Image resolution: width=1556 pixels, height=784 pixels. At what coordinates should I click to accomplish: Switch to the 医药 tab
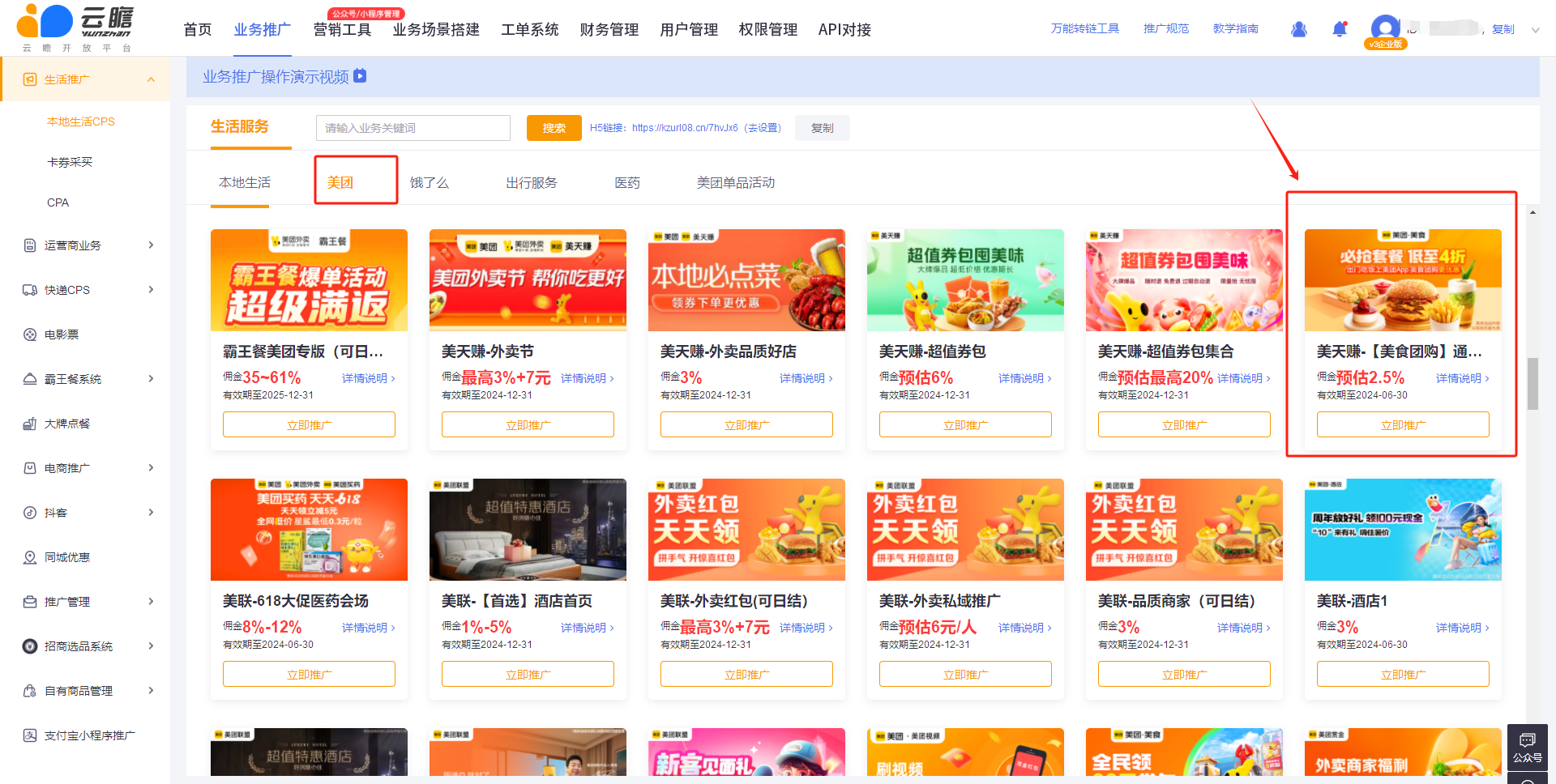pyautogui.click(x=627, y=183)
